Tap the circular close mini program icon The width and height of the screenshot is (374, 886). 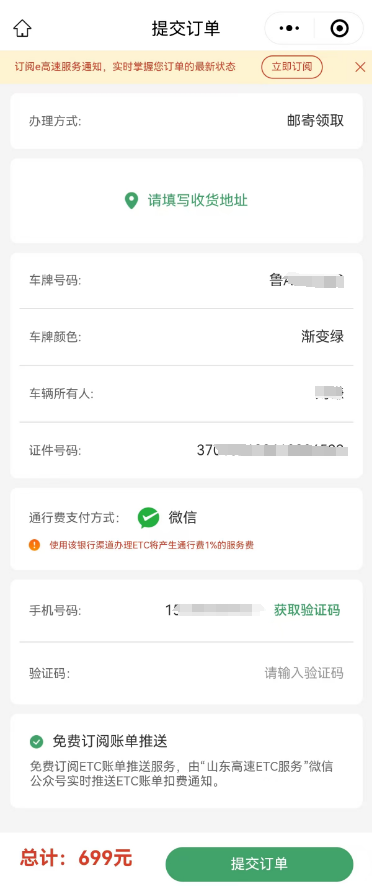[339, 28]
